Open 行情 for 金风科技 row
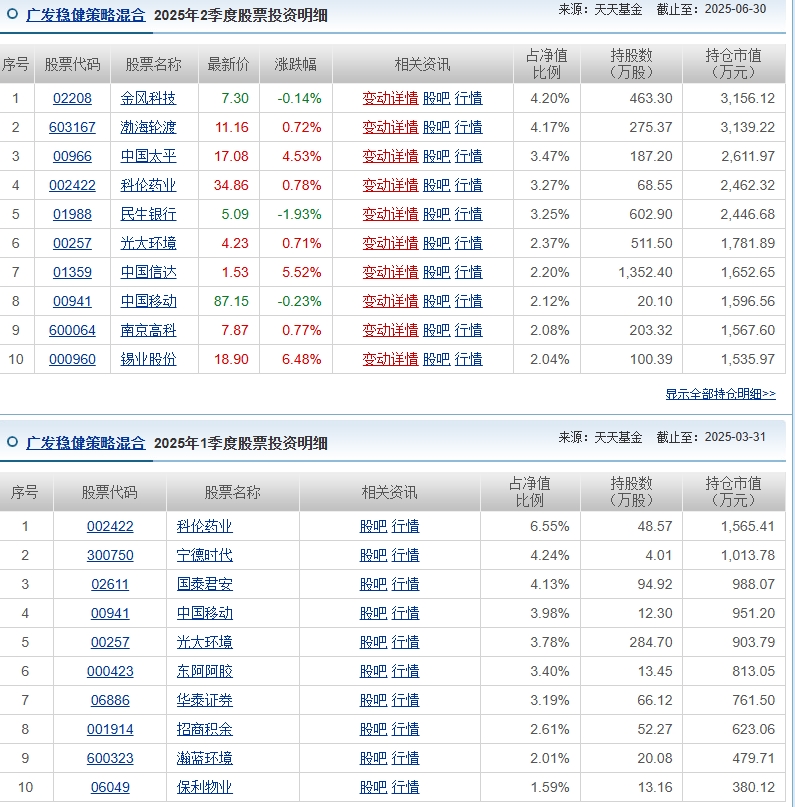The width and height of the screenshot is (795, 807). point(468,98)
